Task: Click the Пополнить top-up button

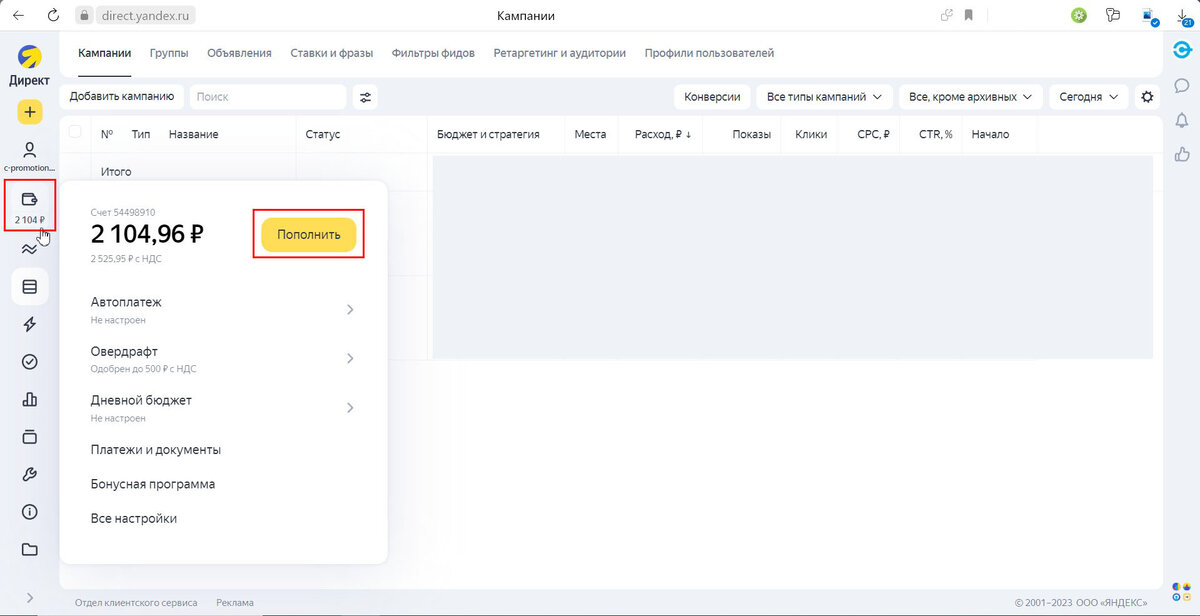Action: click(308, 234)
